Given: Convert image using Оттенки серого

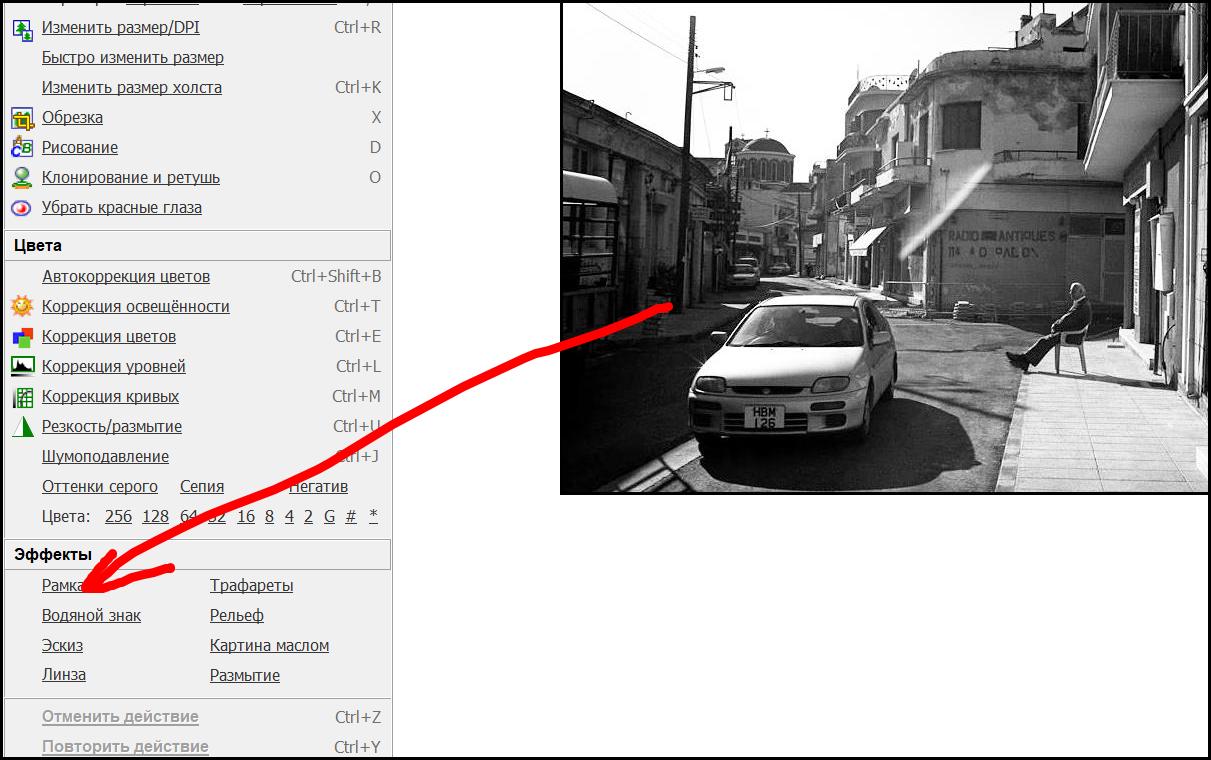Looking at the screenshot, I should [x=100, y=487].
